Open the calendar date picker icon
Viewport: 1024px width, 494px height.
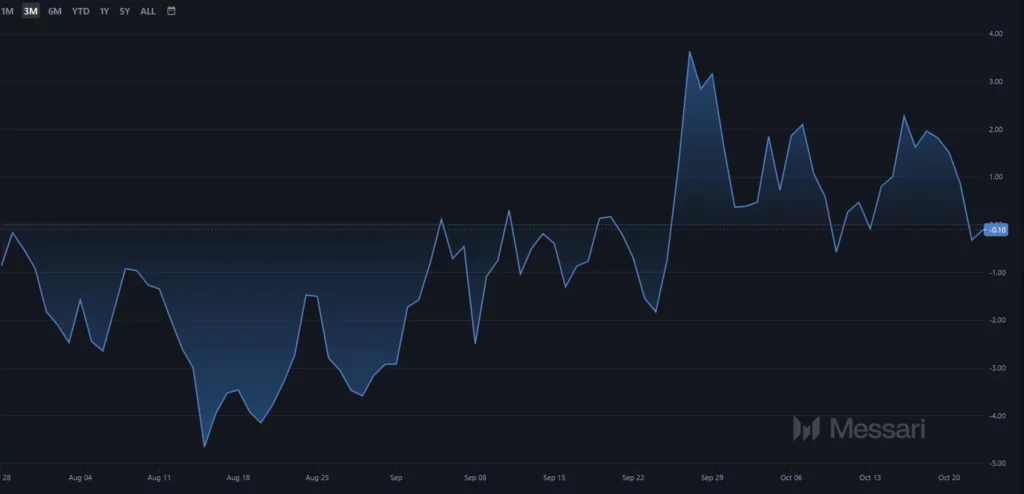point(171,10)
